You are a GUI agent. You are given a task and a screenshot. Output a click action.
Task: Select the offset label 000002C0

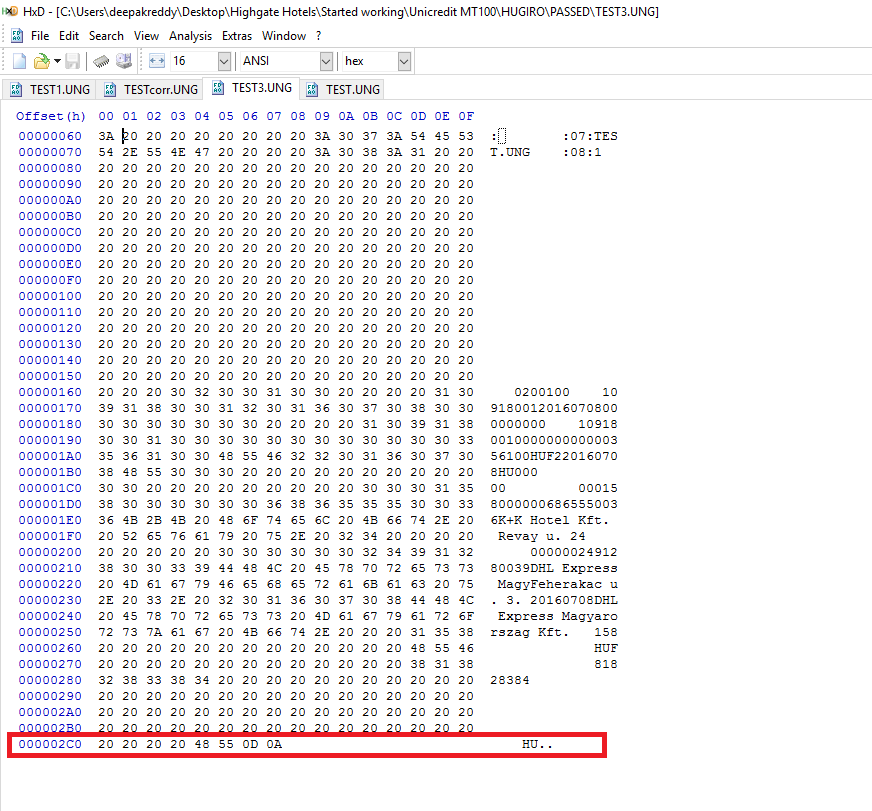tap(51, 744)
